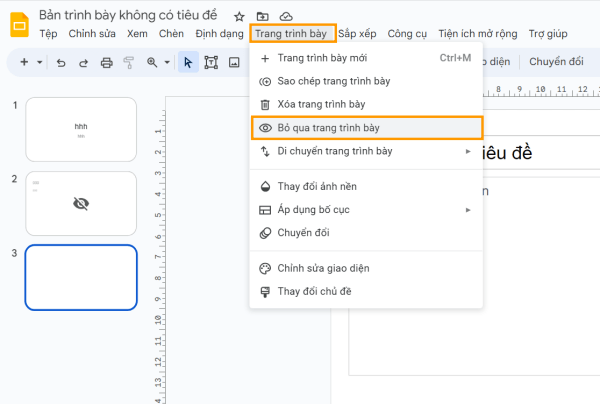Image resolution: width=600 pixels, height=404 pixels.
Task: Open the new slide layout dropdown arrow
Action: [39, 62]
